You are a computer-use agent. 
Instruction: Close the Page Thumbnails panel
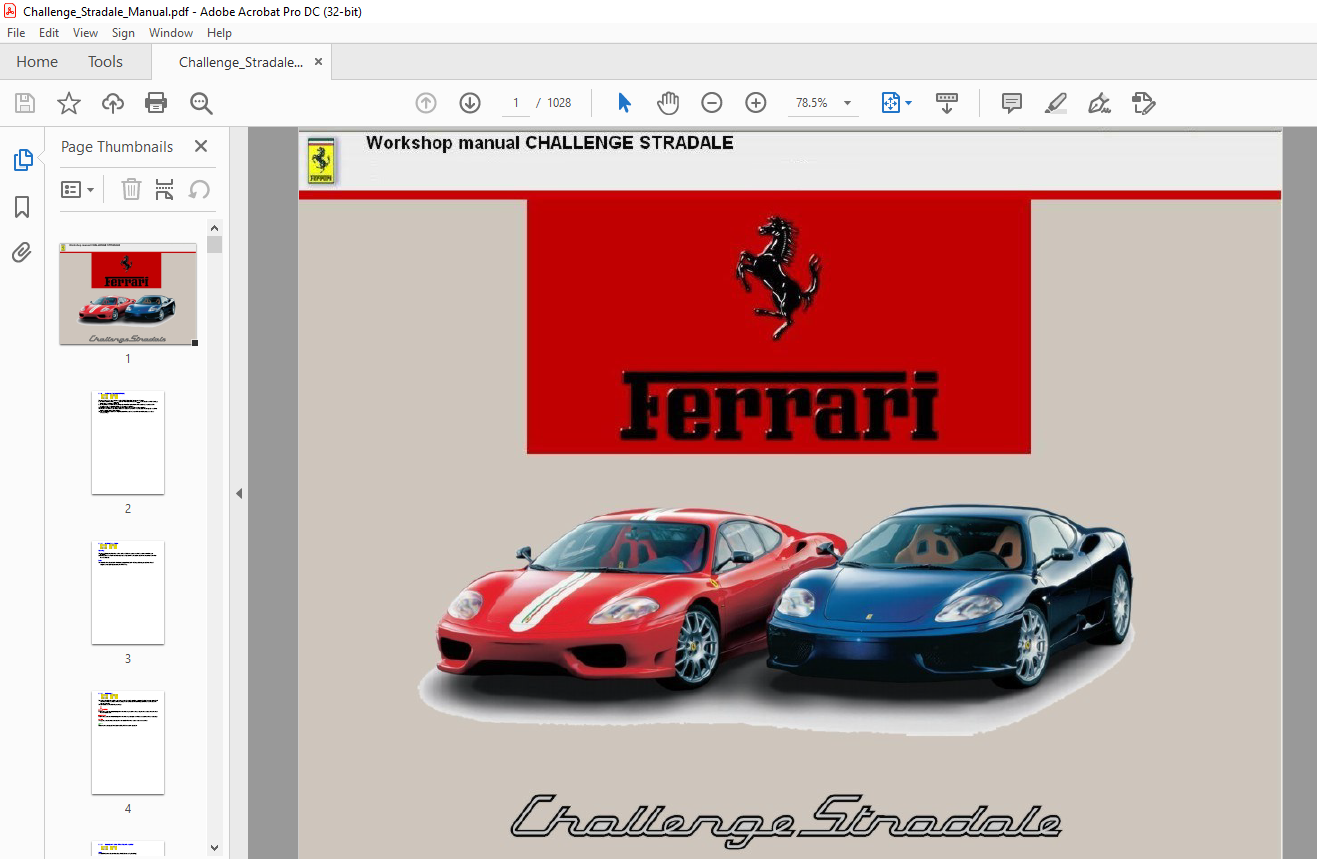(200, 146)
